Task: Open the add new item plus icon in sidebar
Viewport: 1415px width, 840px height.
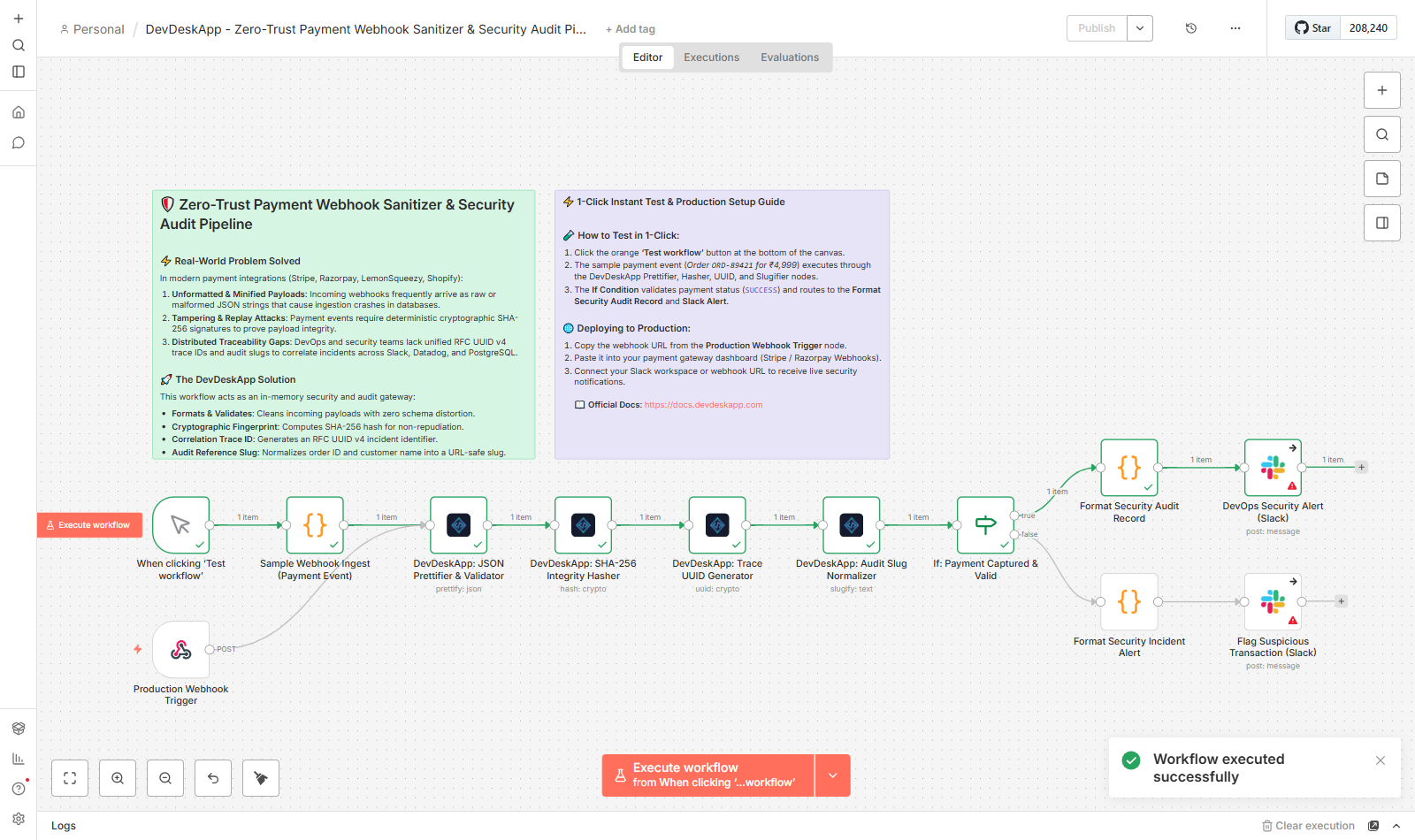Action: pos(19,19)
